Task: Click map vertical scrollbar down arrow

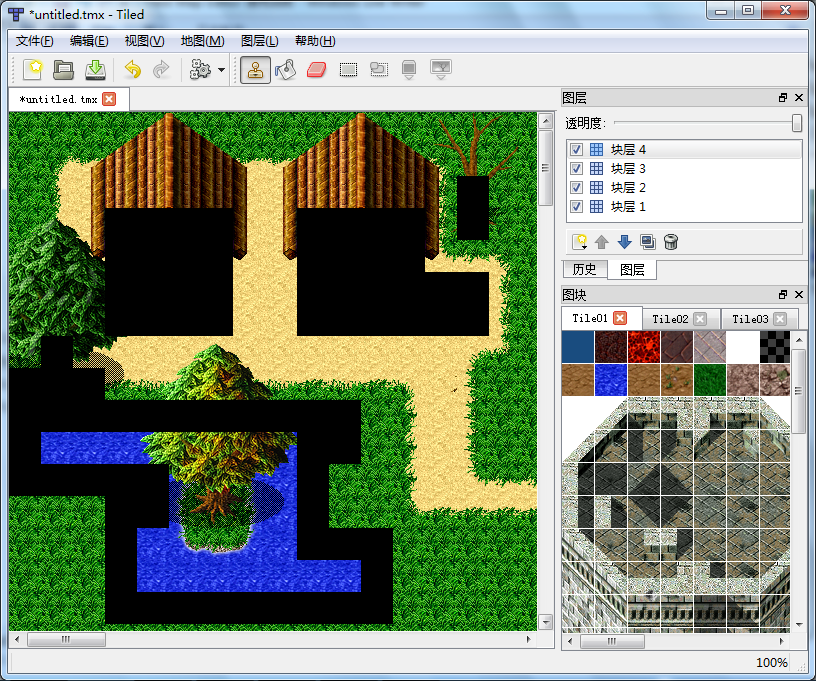Action: 545,622
